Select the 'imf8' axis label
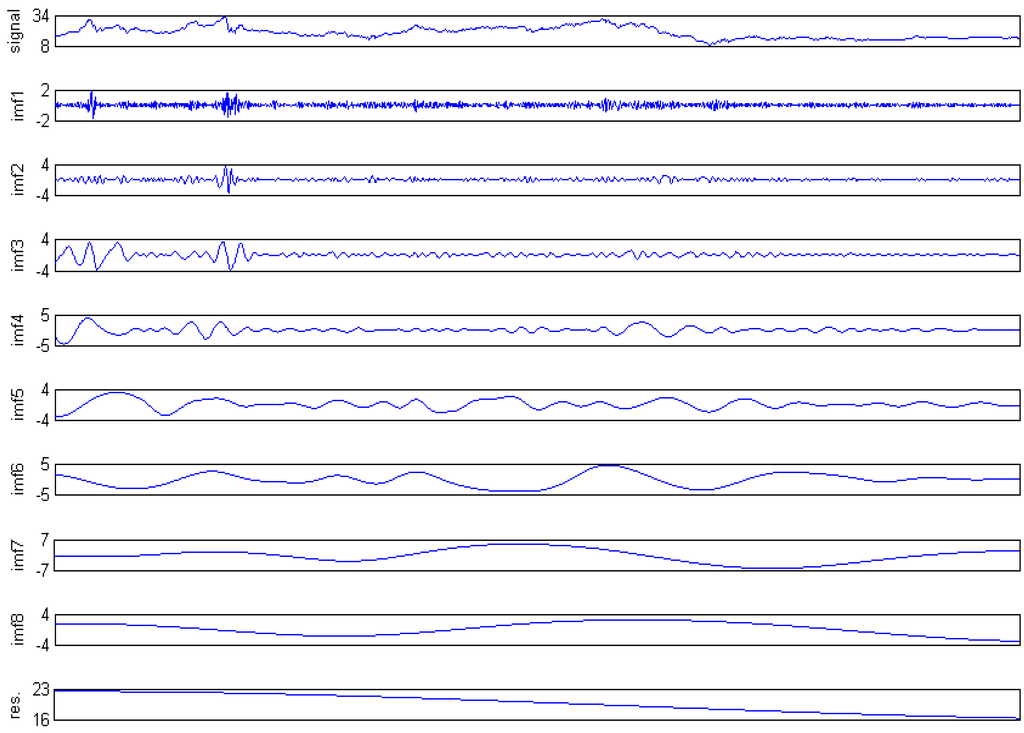 (x=18, y=630)
